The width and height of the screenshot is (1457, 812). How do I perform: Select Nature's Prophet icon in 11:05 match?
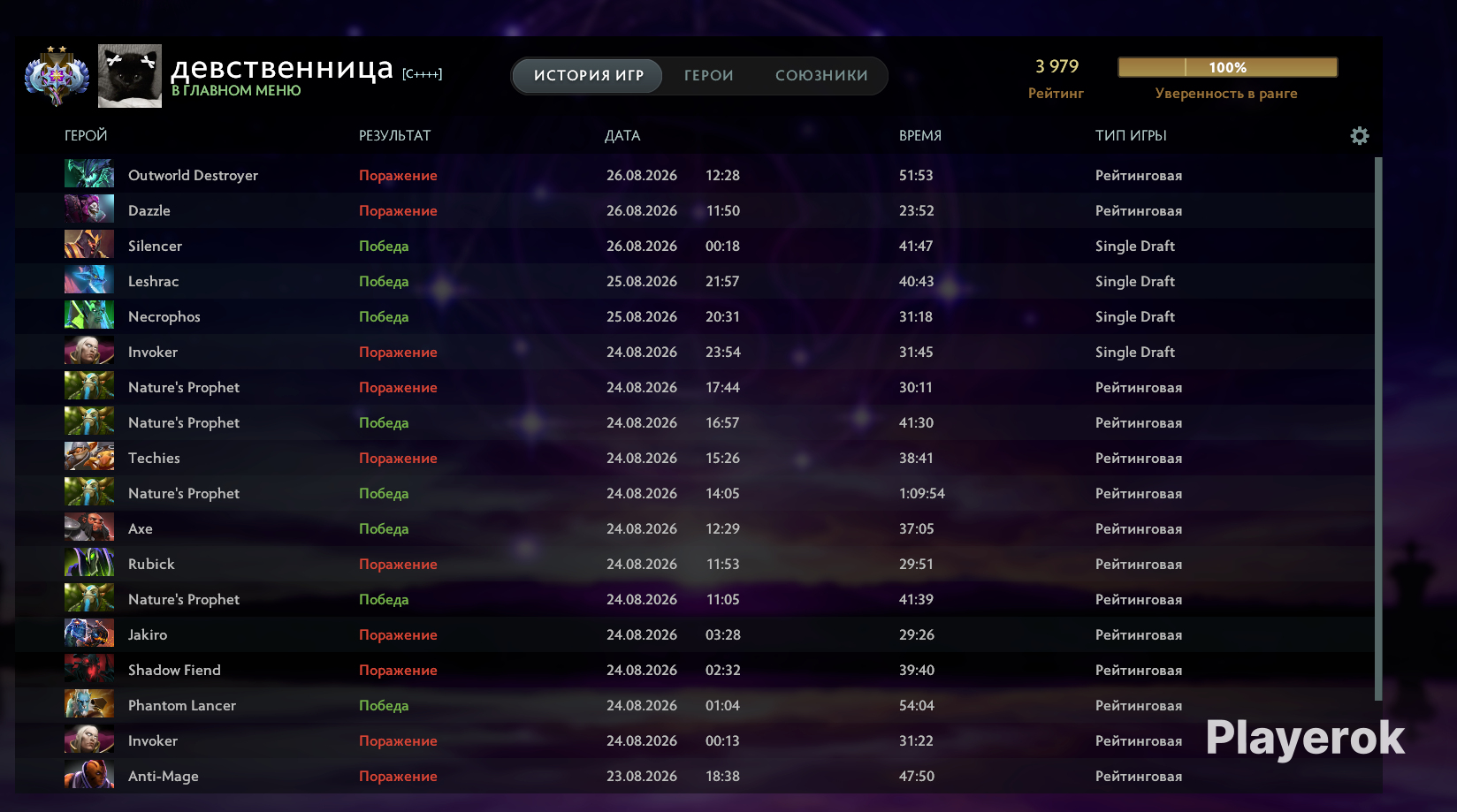(x=89, y=597)
